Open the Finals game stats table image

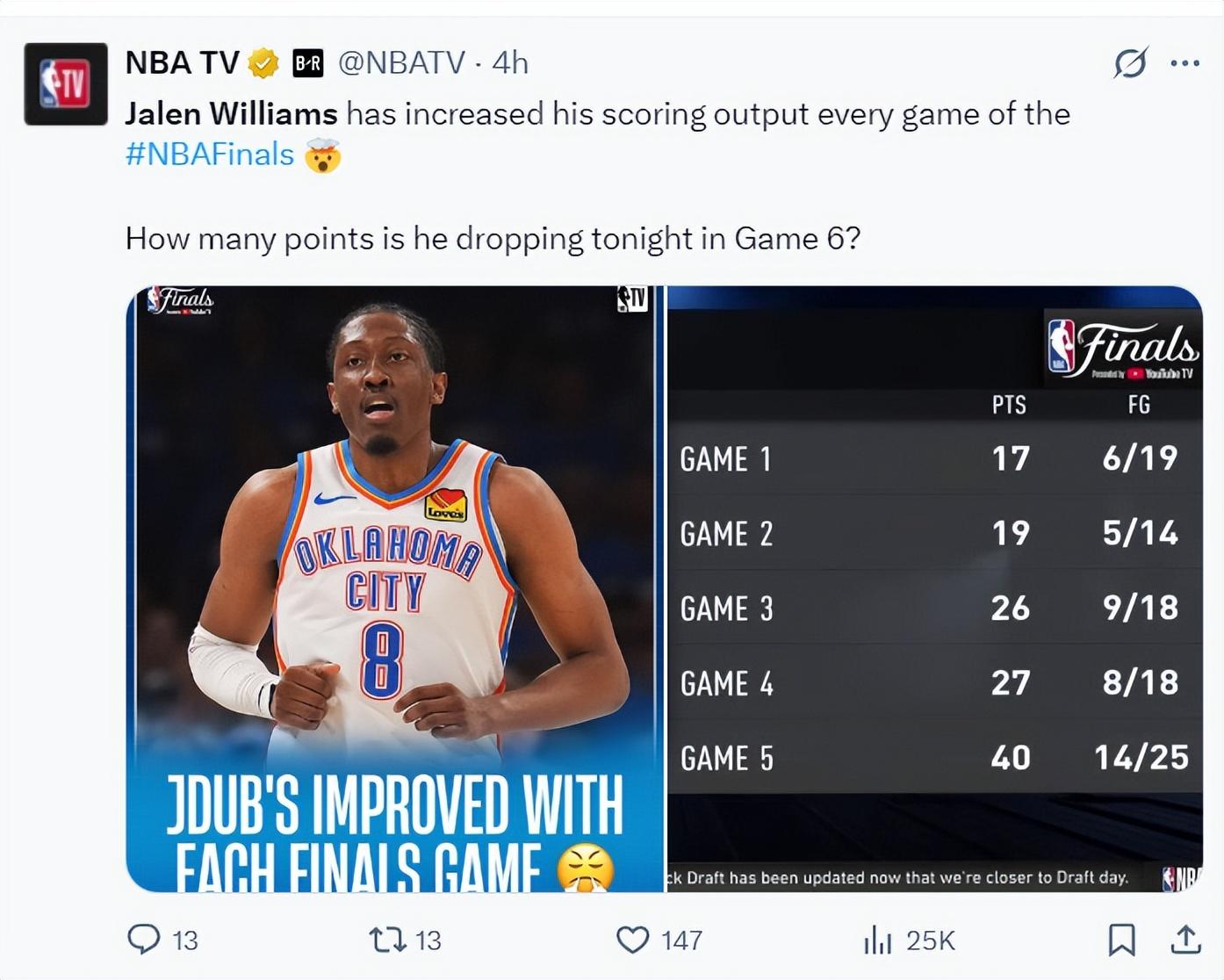(x=935, y=588)
